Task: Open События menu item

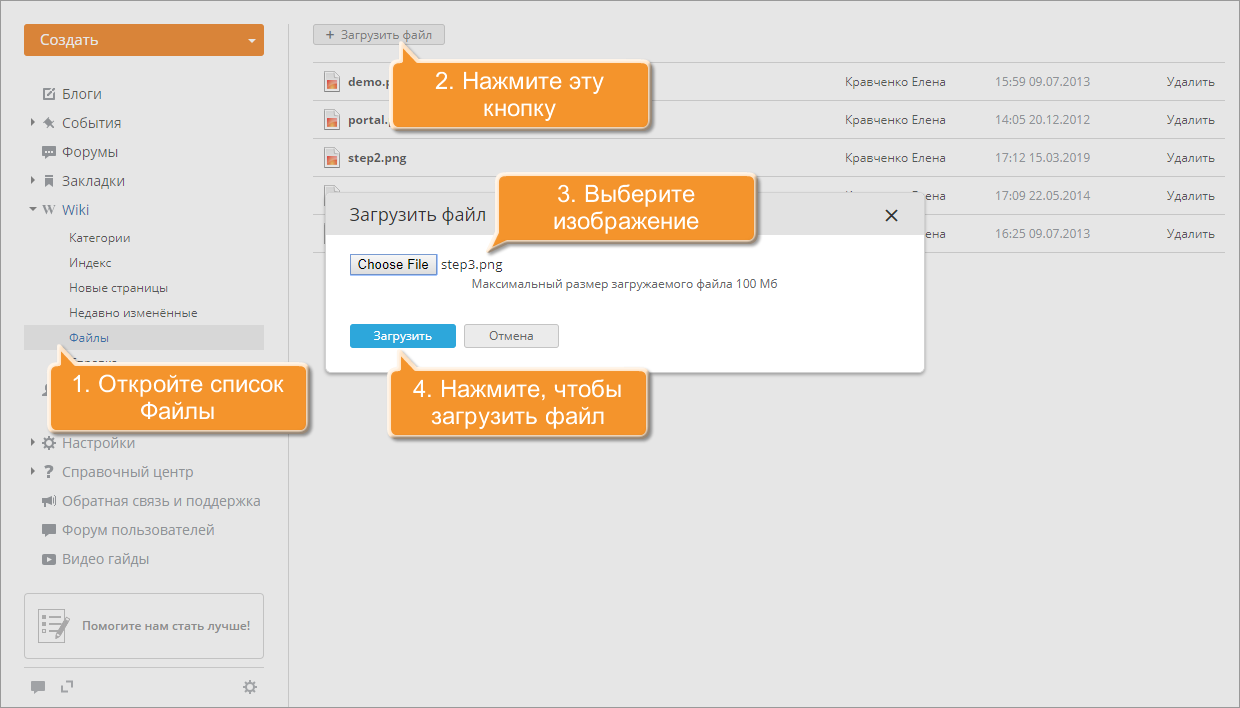Action: coord(91,123)
